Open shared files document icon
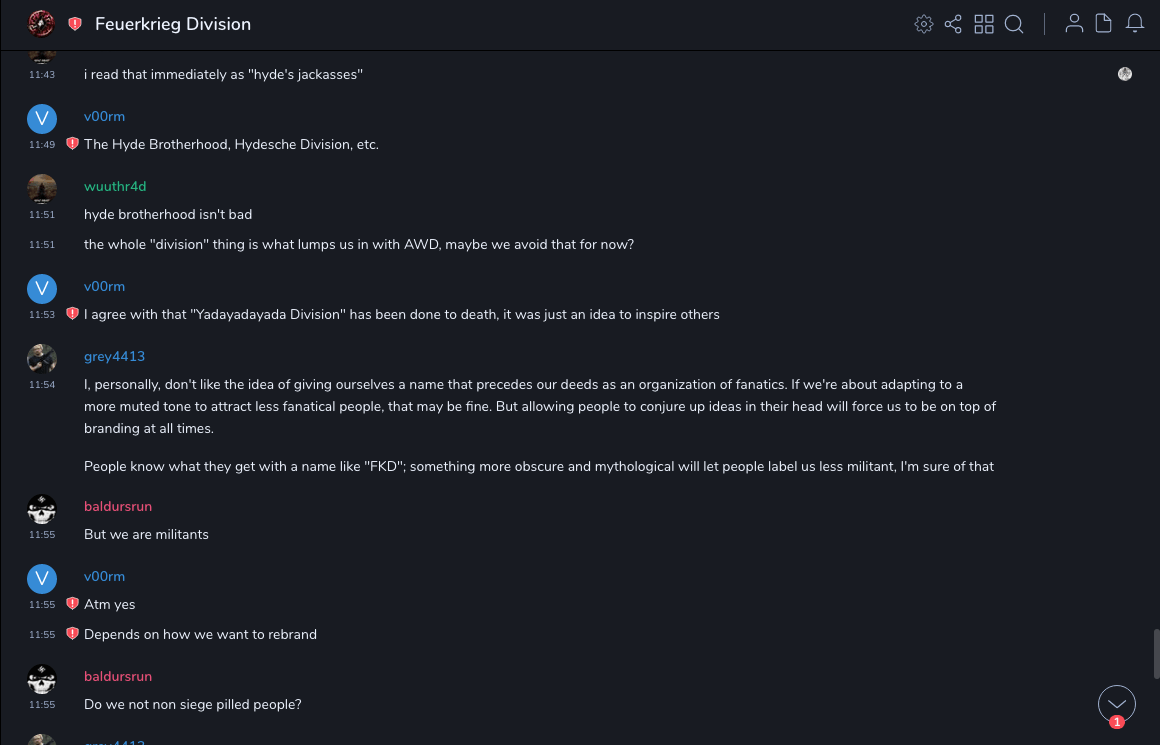 pyautogui.click(x=1104, y=24)
